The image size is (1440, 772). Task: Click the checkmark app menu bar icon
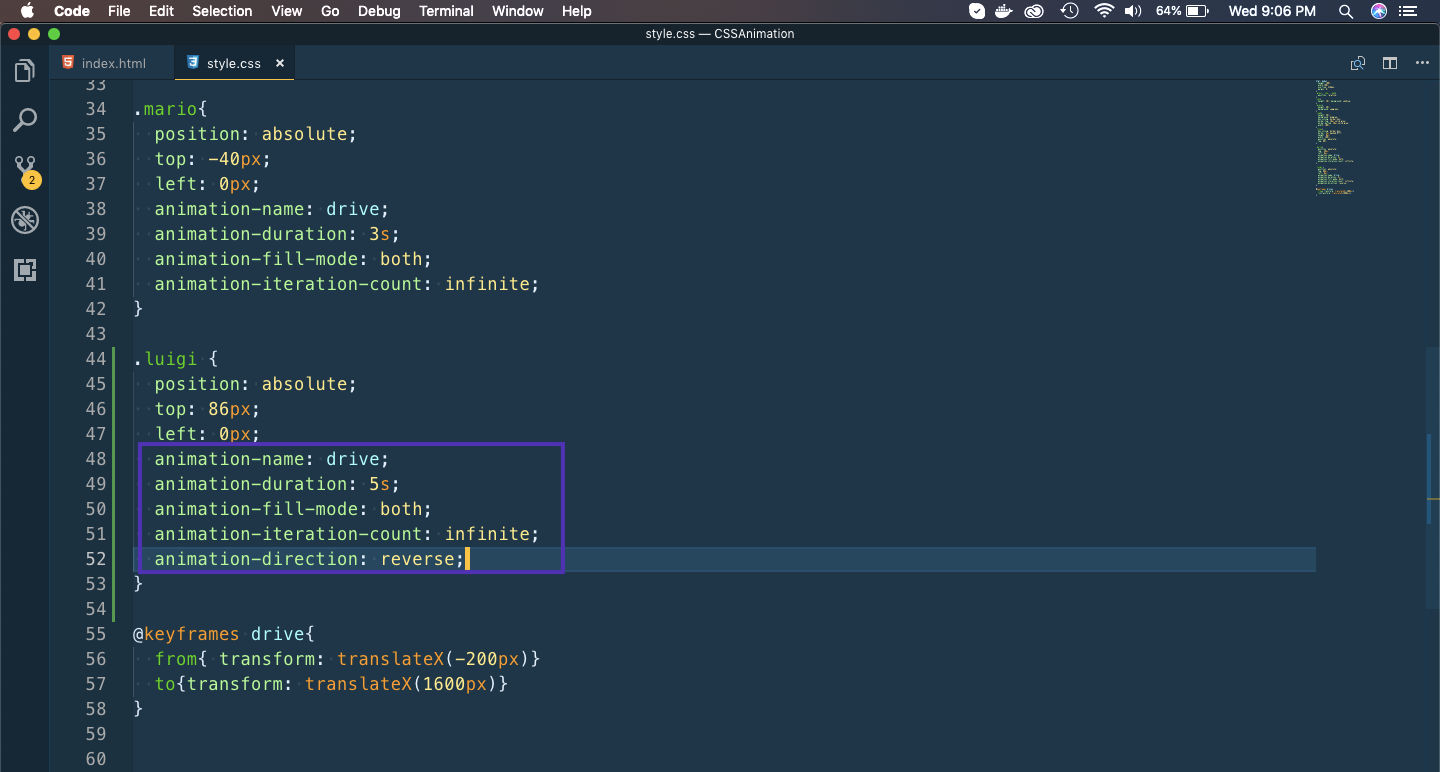tap(977, 11)
